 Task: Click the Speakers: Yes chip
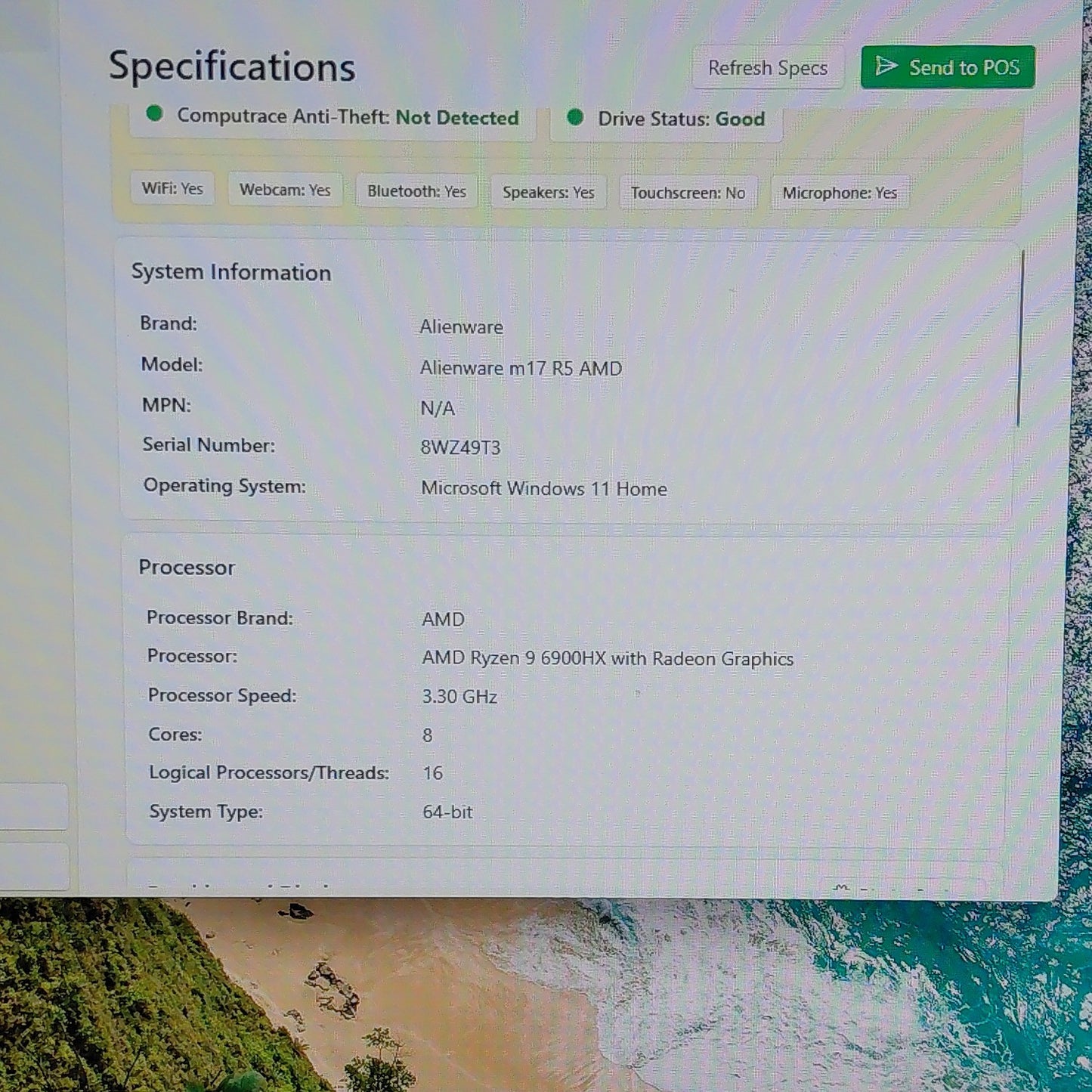pyautogui.click(x=549, y=193)
